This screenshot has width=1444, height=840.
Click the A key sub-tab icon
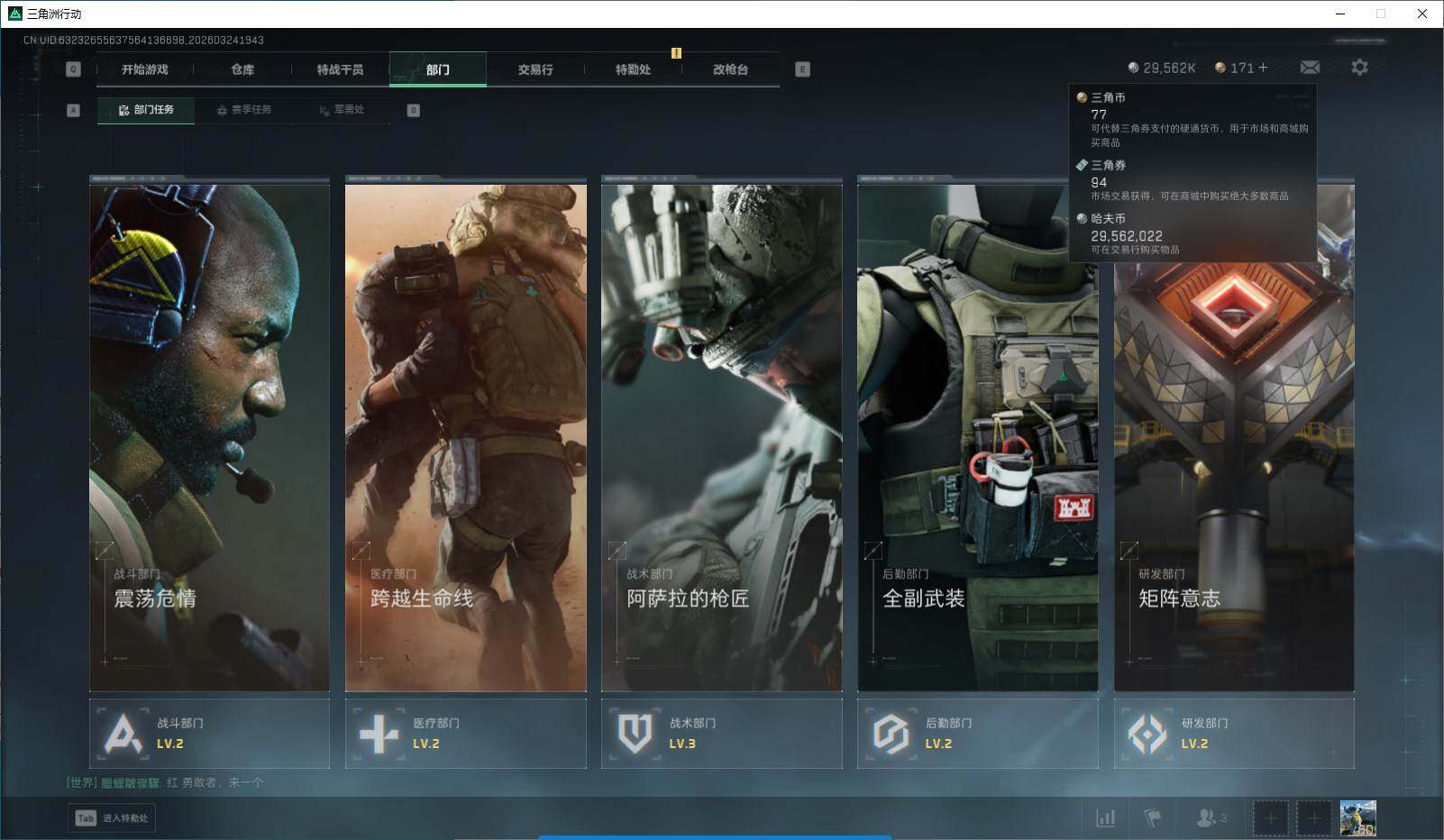74,110
